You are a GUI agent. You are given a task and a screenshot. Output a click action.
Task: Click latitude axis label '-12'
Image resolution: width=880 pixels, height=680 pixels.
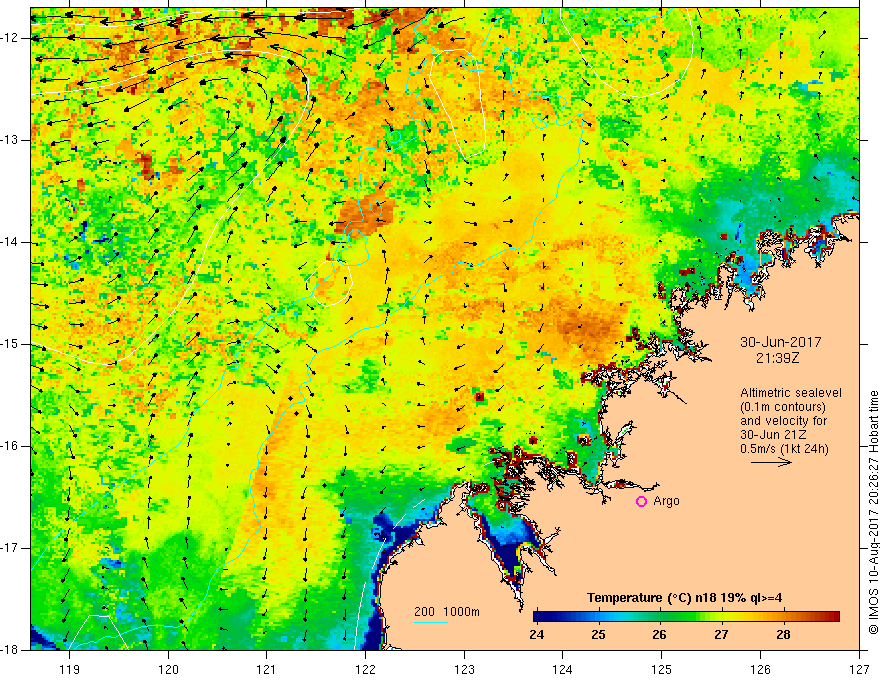(11, 38)
